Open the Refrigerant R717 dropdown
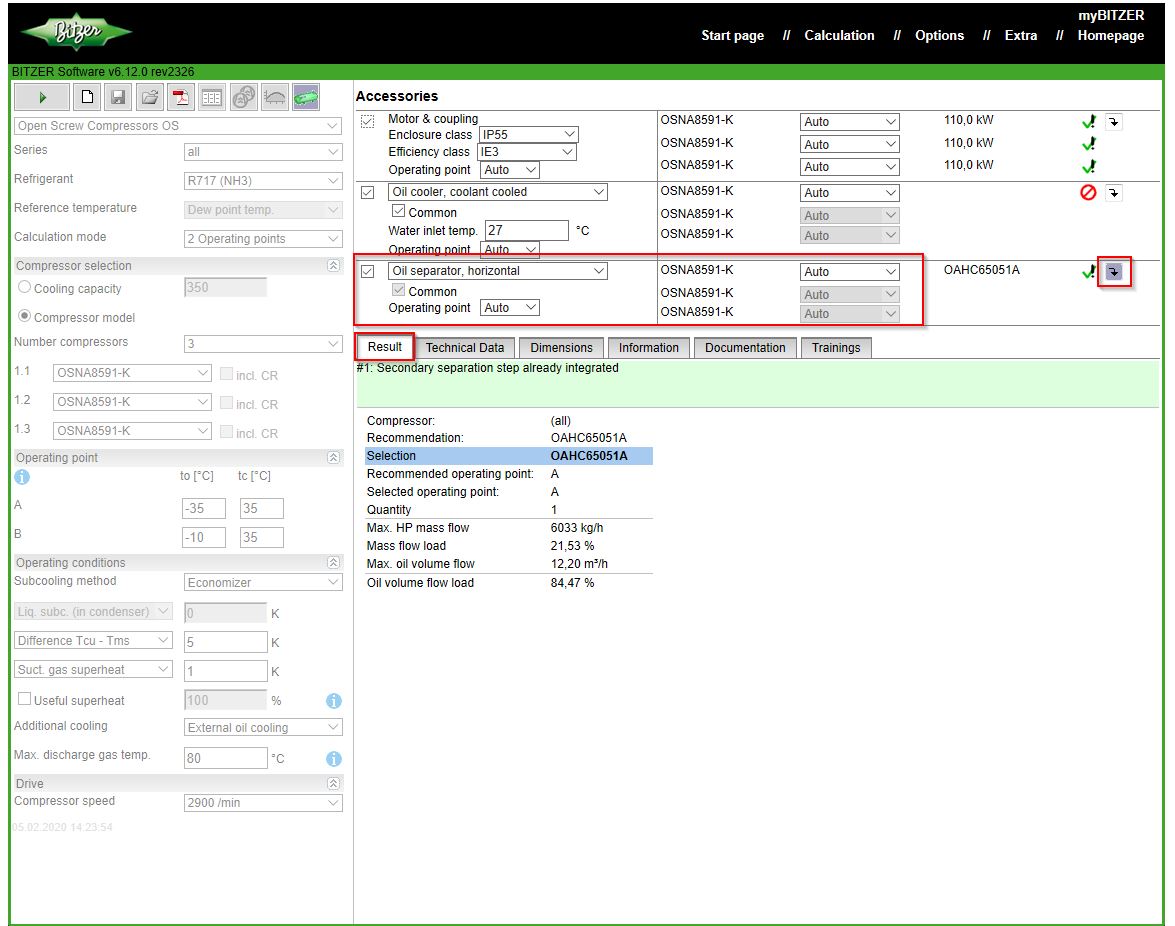This screenshot has height=926, width=1175. (x=263, y=181)
